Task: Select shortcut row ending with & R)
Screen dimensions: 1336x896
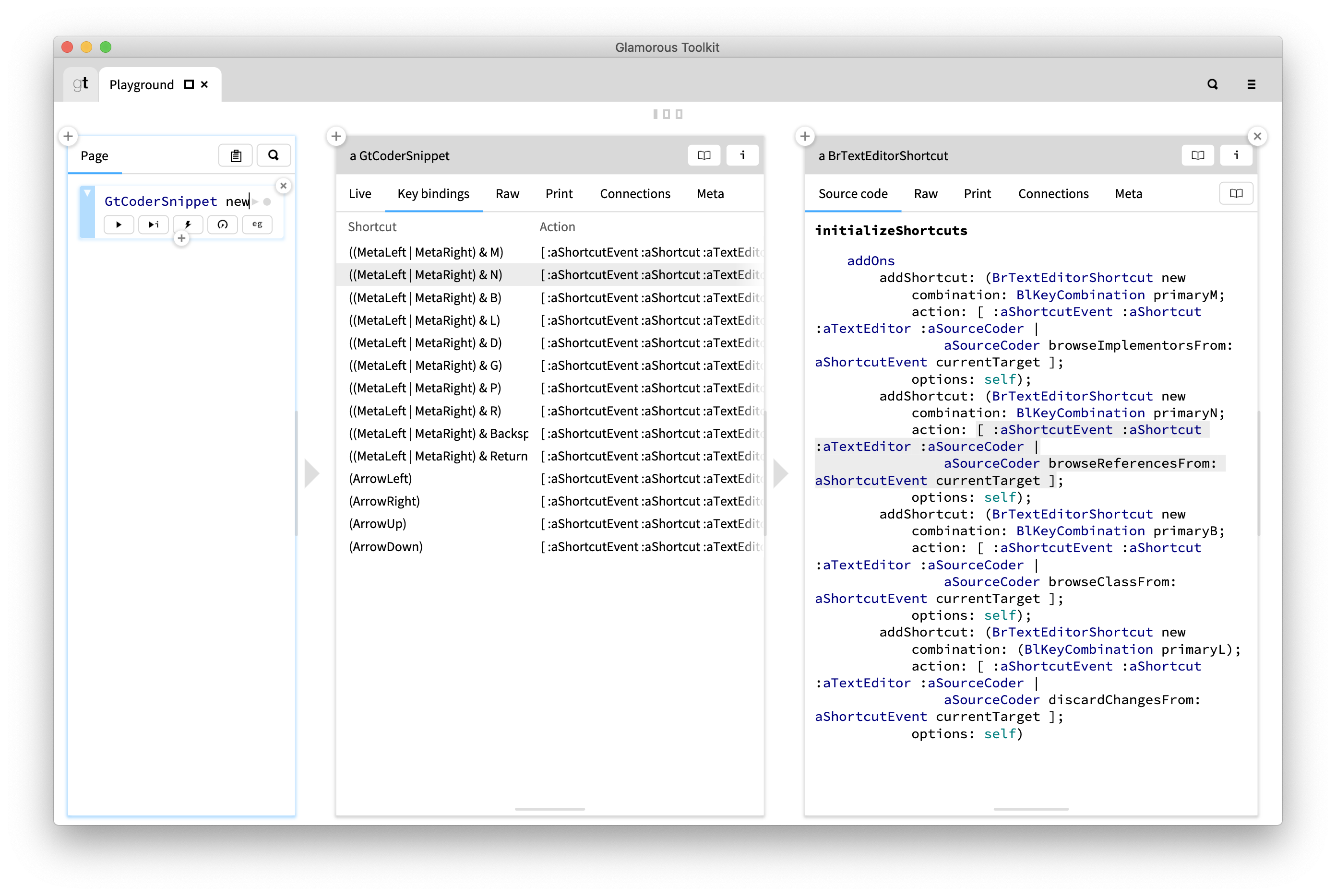Action: tap(550, 411)
